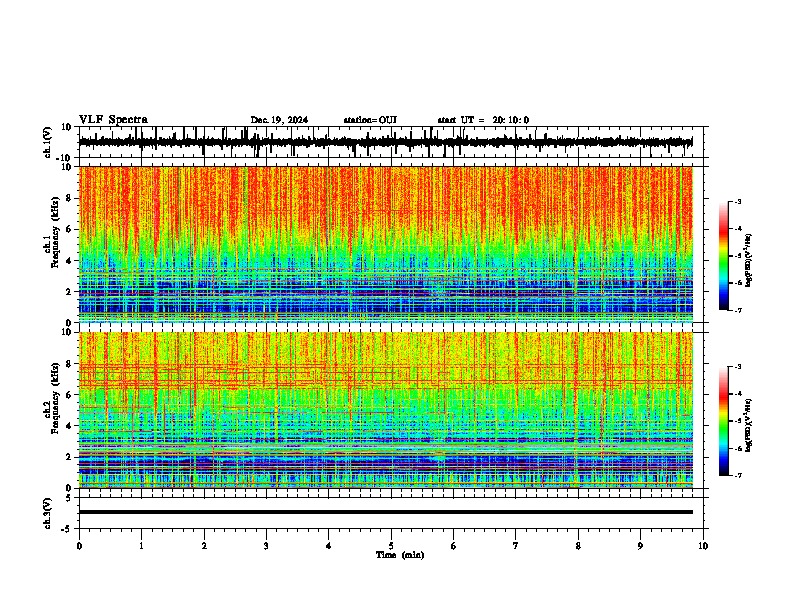Click time axis tick label "3"
The width and height of the screenshot is (792, 612).
click(x=266, y=546)
